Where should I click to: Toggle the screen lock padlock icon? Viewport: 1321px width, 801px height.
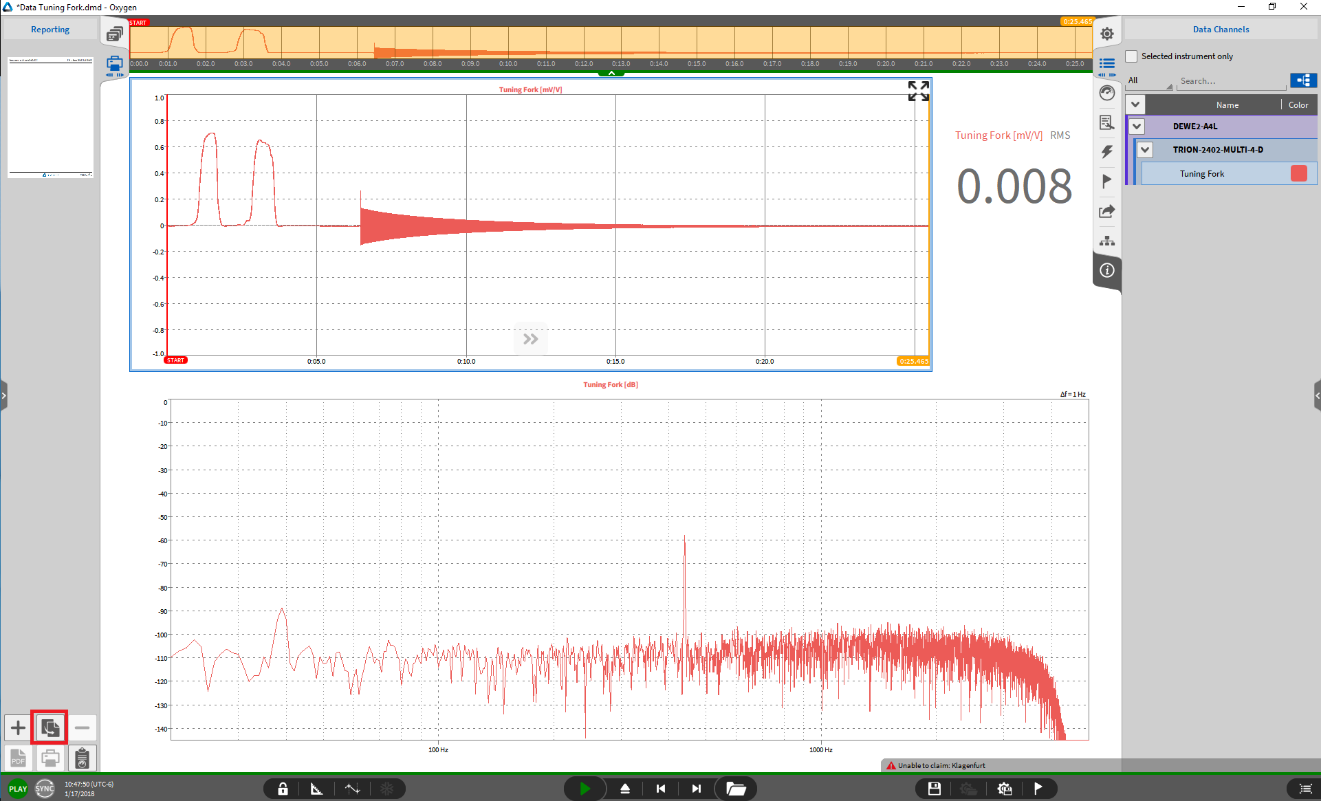point(283,789)
